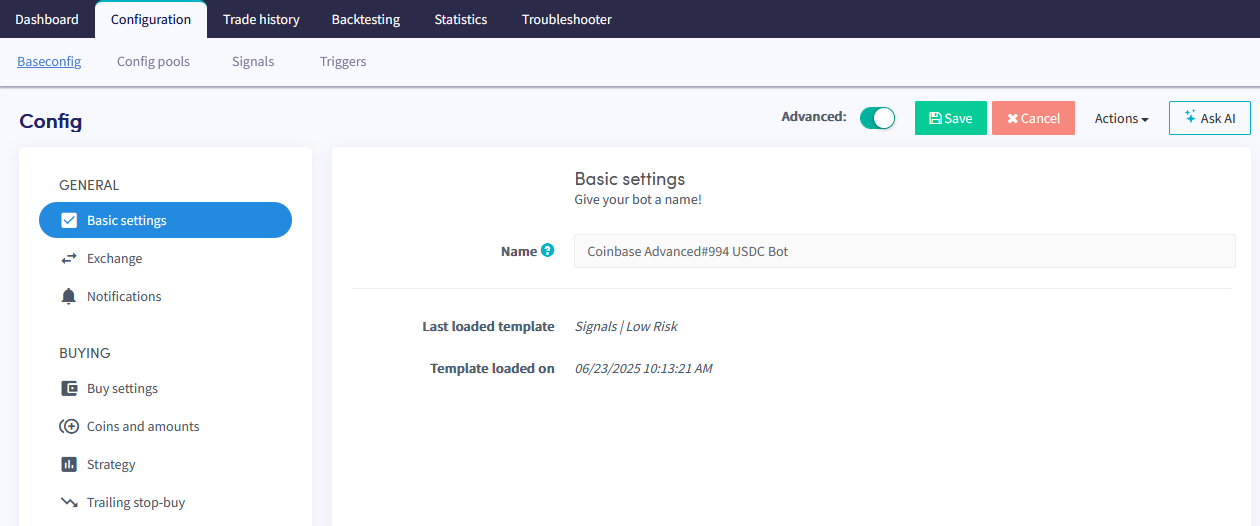
Task: Click the 'Config' page title
Action: pos(51,121)
